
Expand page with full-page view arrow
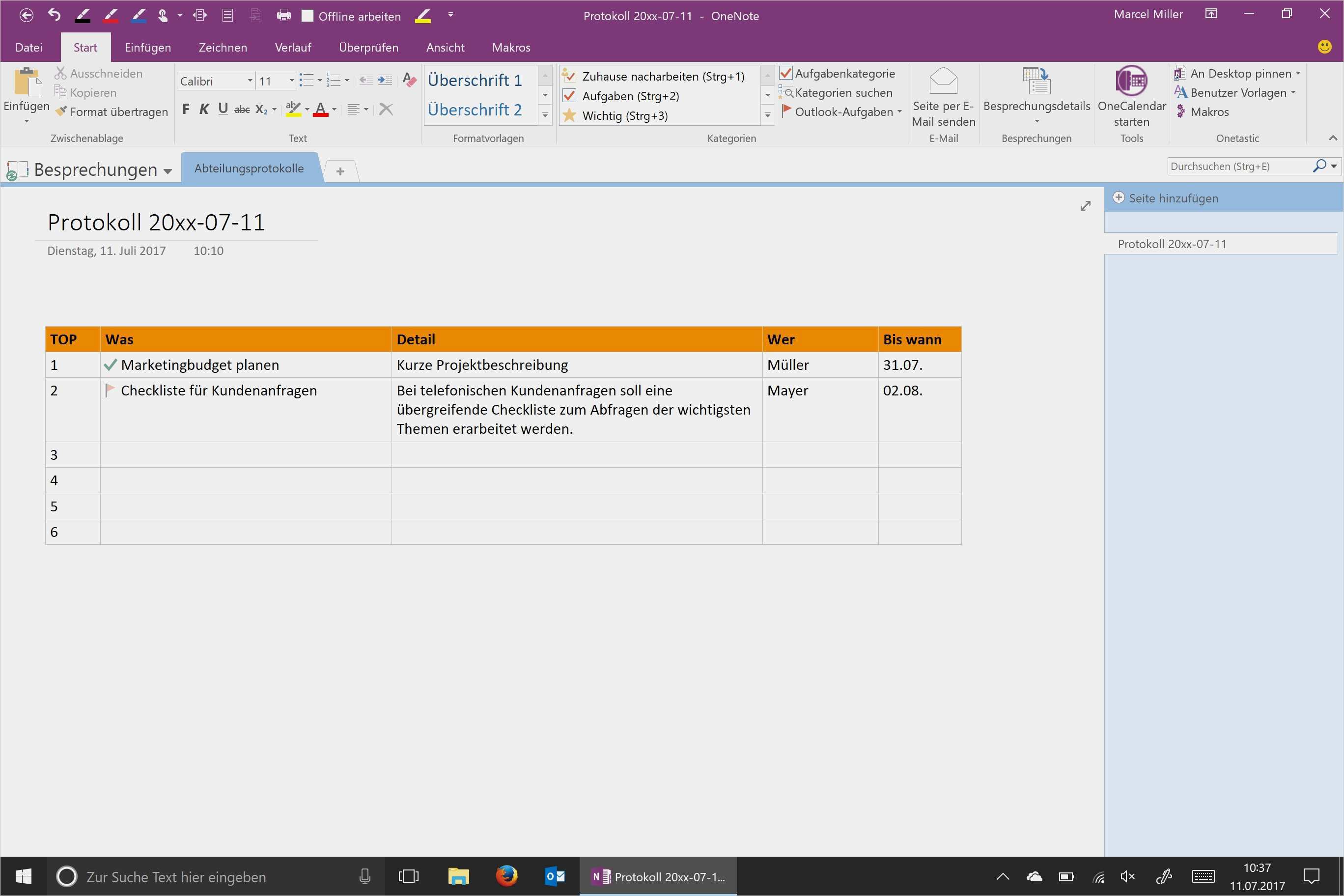pos(1085,206)
